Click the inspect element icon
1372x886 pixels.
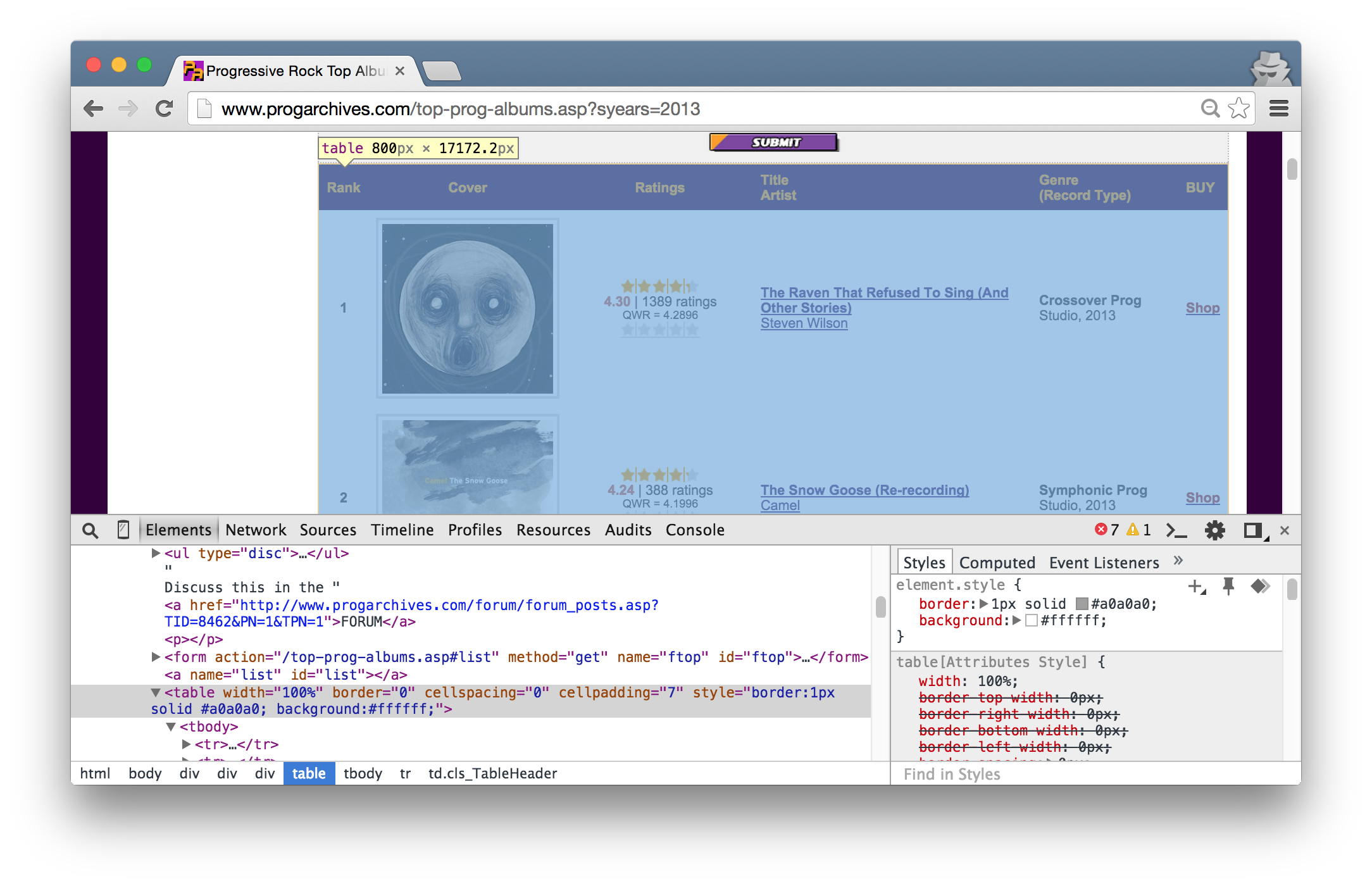pos(90,530)
